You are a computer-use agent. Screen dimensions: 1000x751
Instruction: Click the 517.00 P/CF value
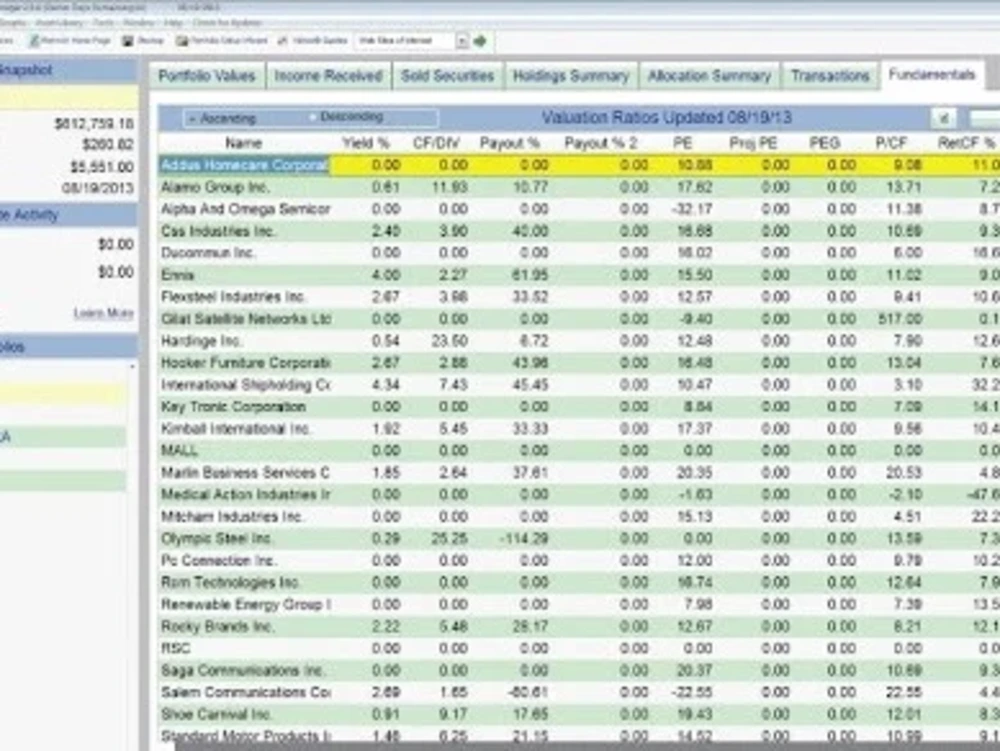900,319
